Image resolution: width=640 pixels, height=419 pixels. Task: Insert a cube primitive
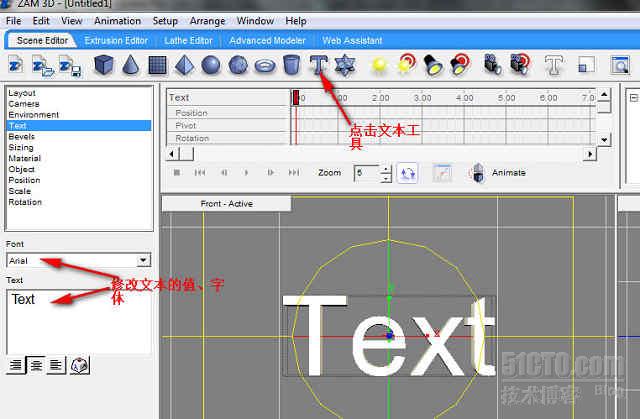click(104, 65)
